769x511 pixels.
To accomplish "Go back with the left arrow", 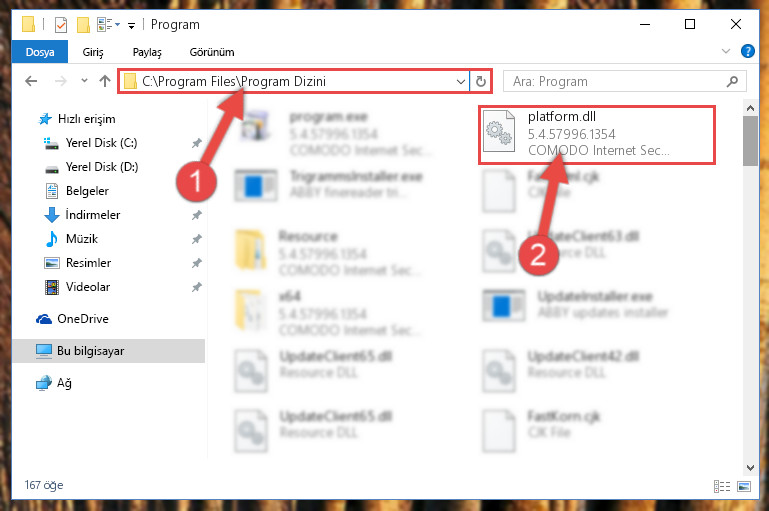I will click(x=31, y=81).
